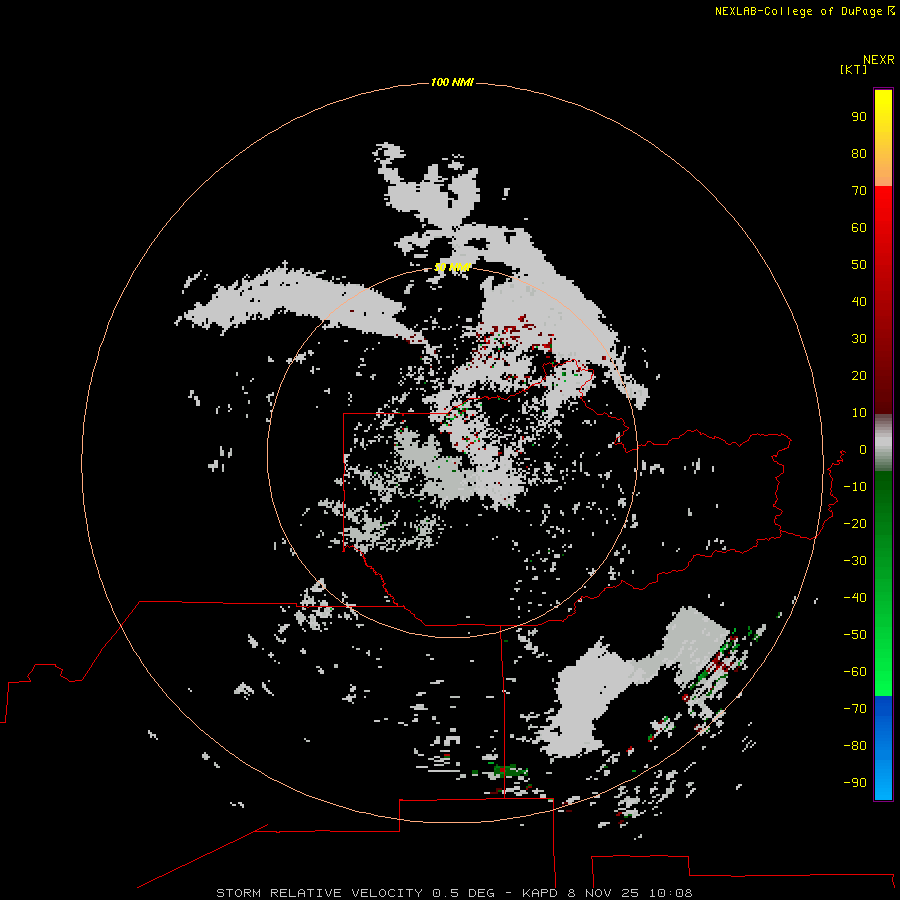Select the 0 value on velocity scale
900x900 pixels.
pos(863,450)
